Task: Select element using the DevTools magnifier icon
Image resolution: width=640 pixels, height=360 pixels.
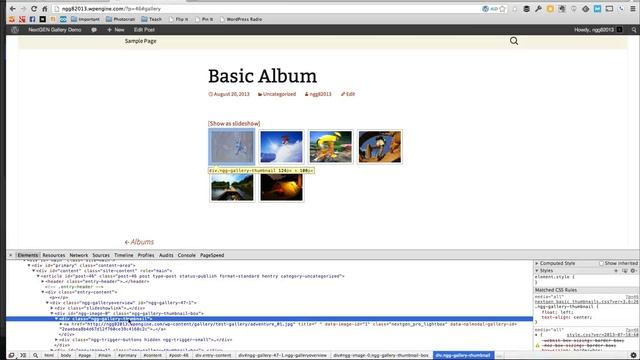Action: click(36, 356)
